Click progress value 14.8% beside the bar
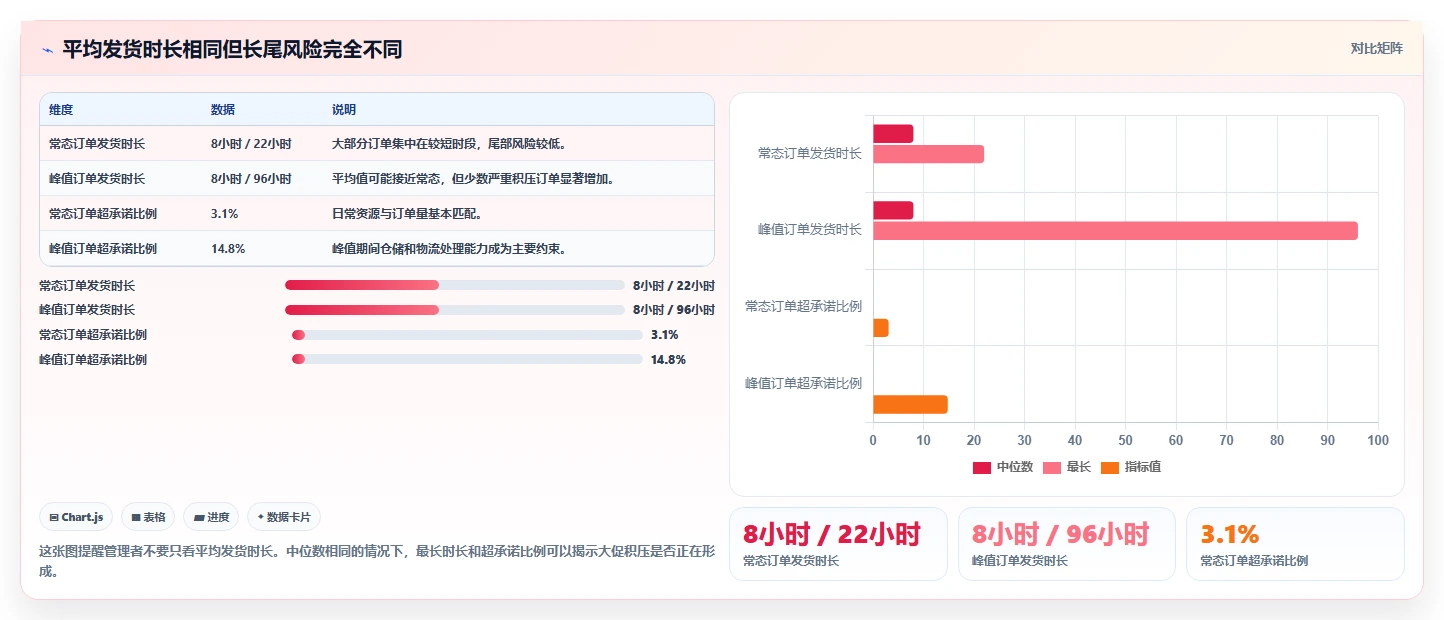The image size is (1444, 620). tap(668, 360)
